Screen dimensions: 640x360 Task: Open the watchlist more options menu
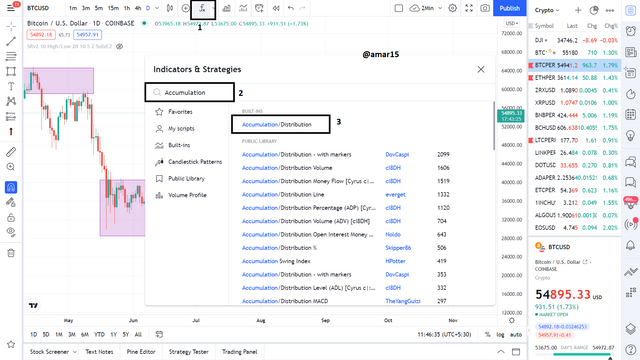pyautogui.click(x=610, y=10)
